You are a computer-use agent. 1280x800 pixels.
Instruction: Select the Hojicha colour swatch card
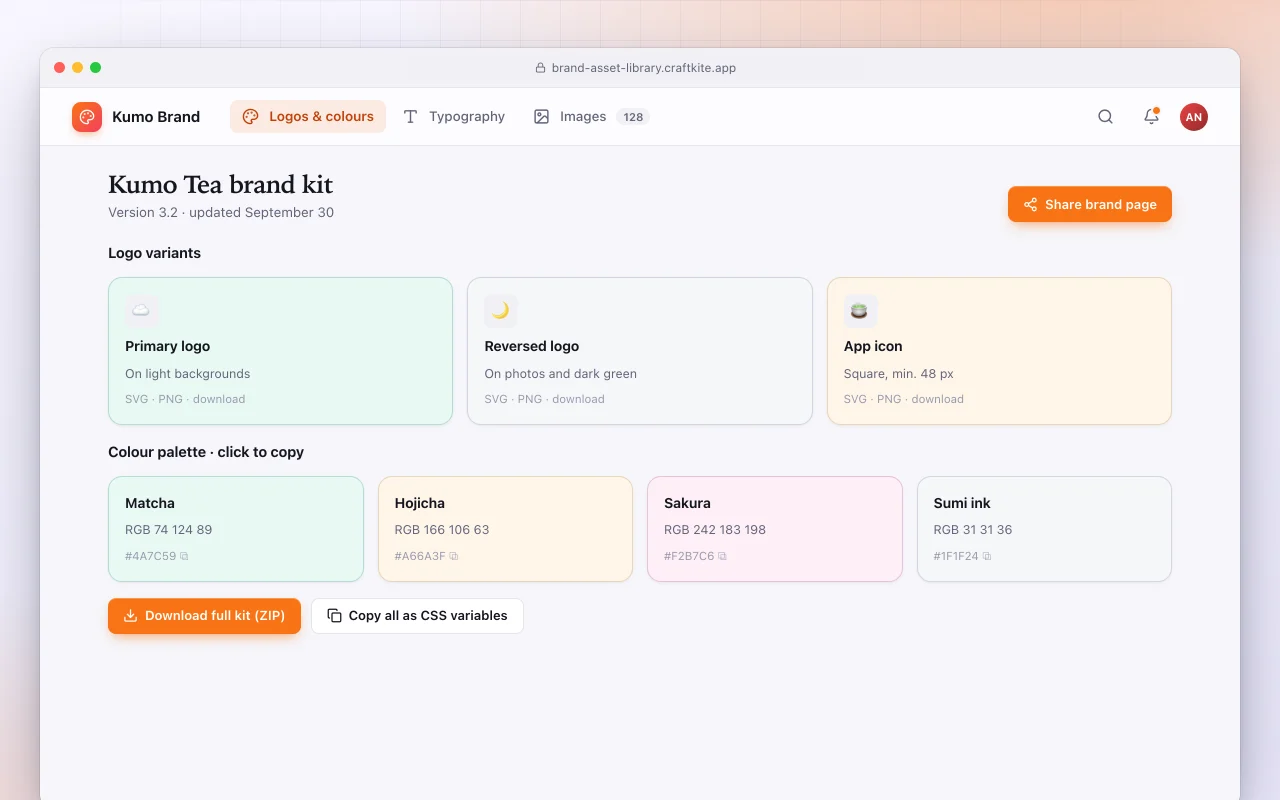coord(505,529)
